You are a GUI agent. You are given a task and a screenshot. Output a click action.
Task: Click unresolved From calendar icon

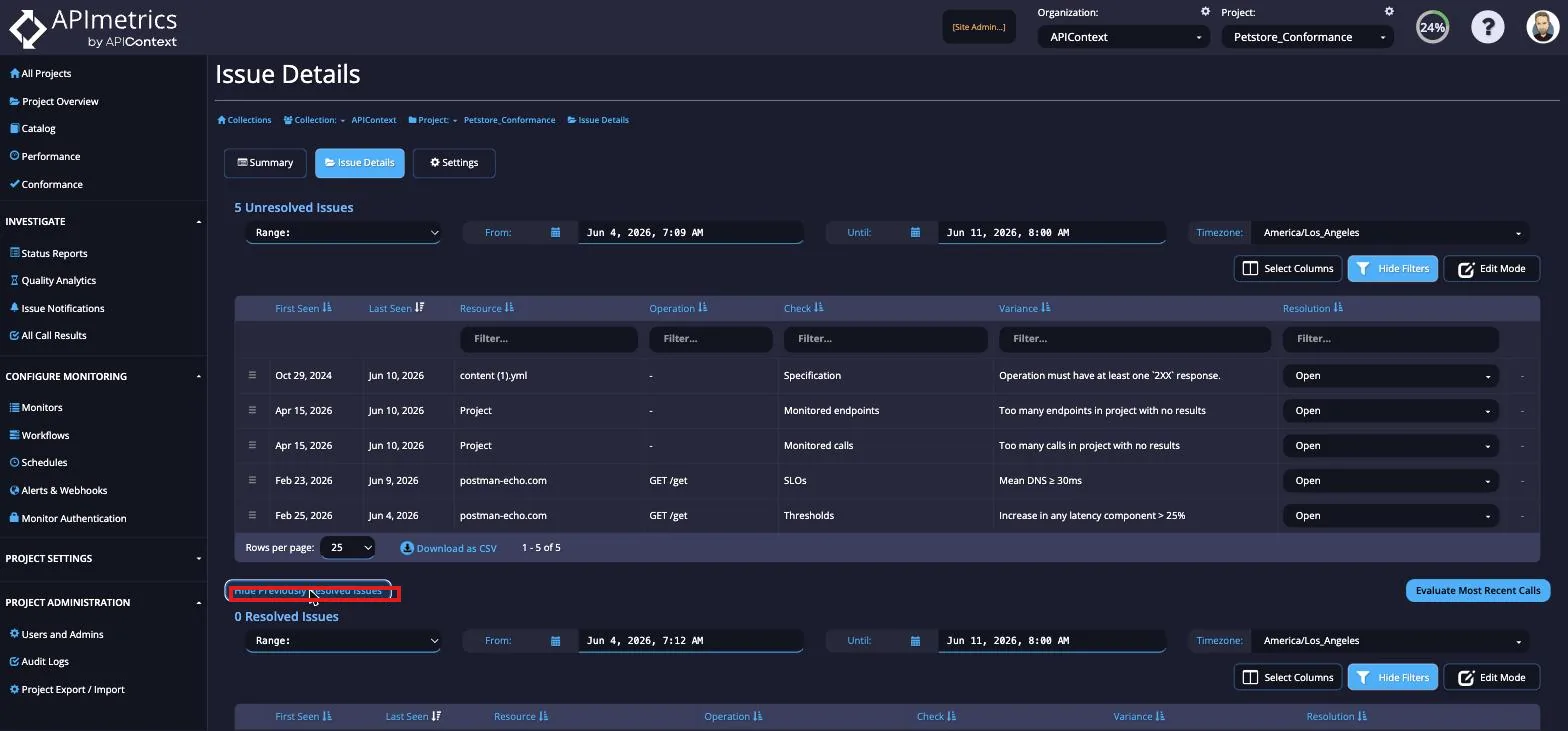[x=555, y=232]
